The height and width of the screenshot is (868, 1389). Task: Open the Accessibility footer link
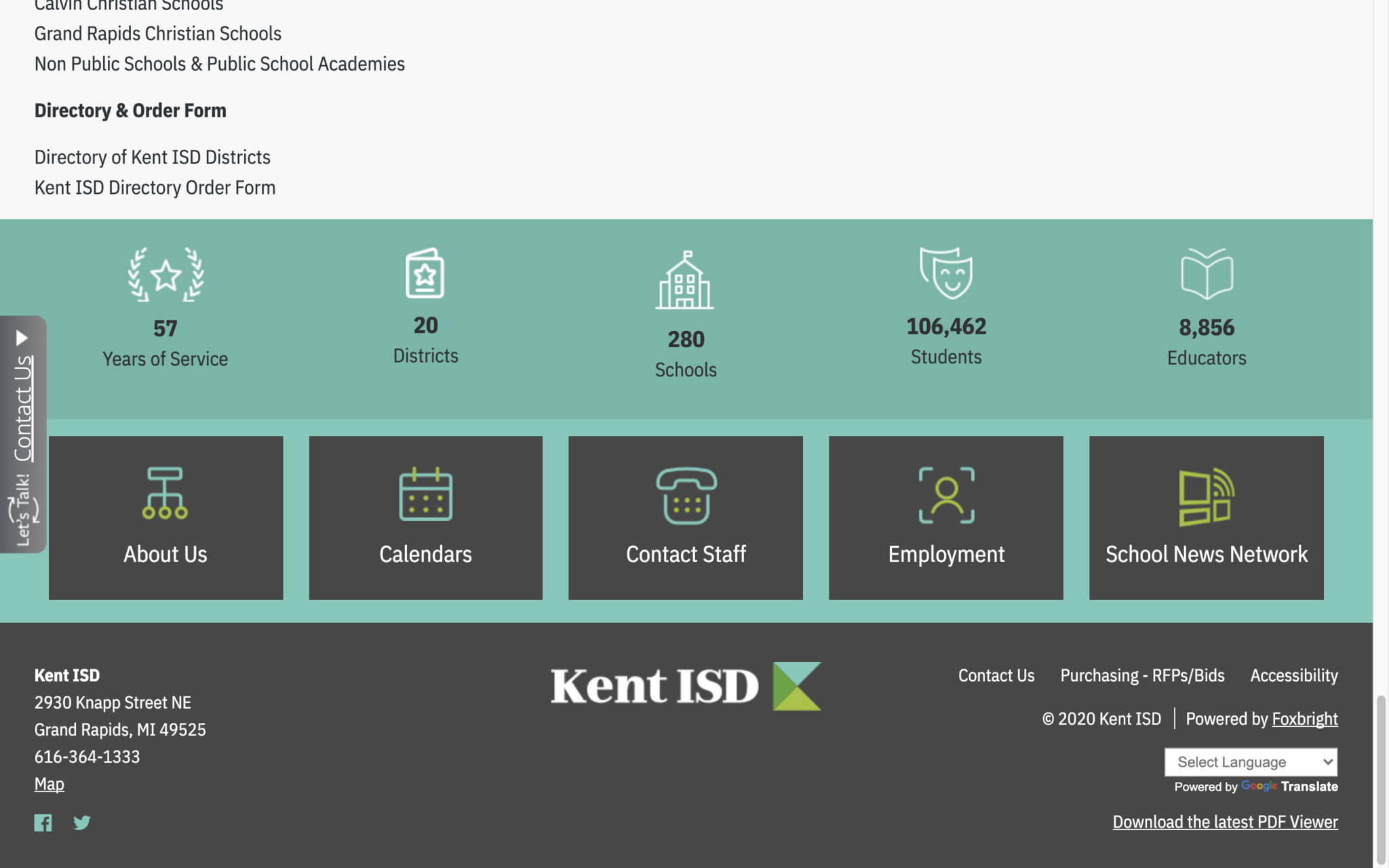click(1293, 675)
